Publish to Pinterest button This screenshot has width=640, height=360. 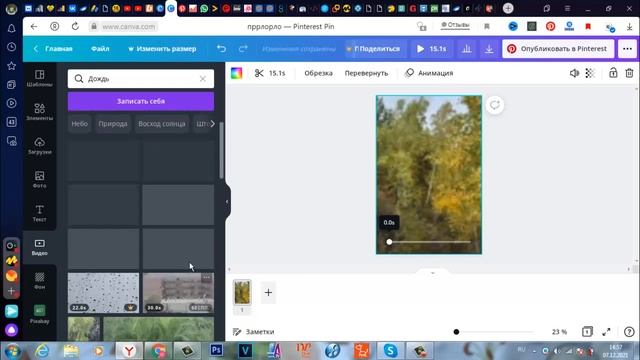(x=558, y=49)
